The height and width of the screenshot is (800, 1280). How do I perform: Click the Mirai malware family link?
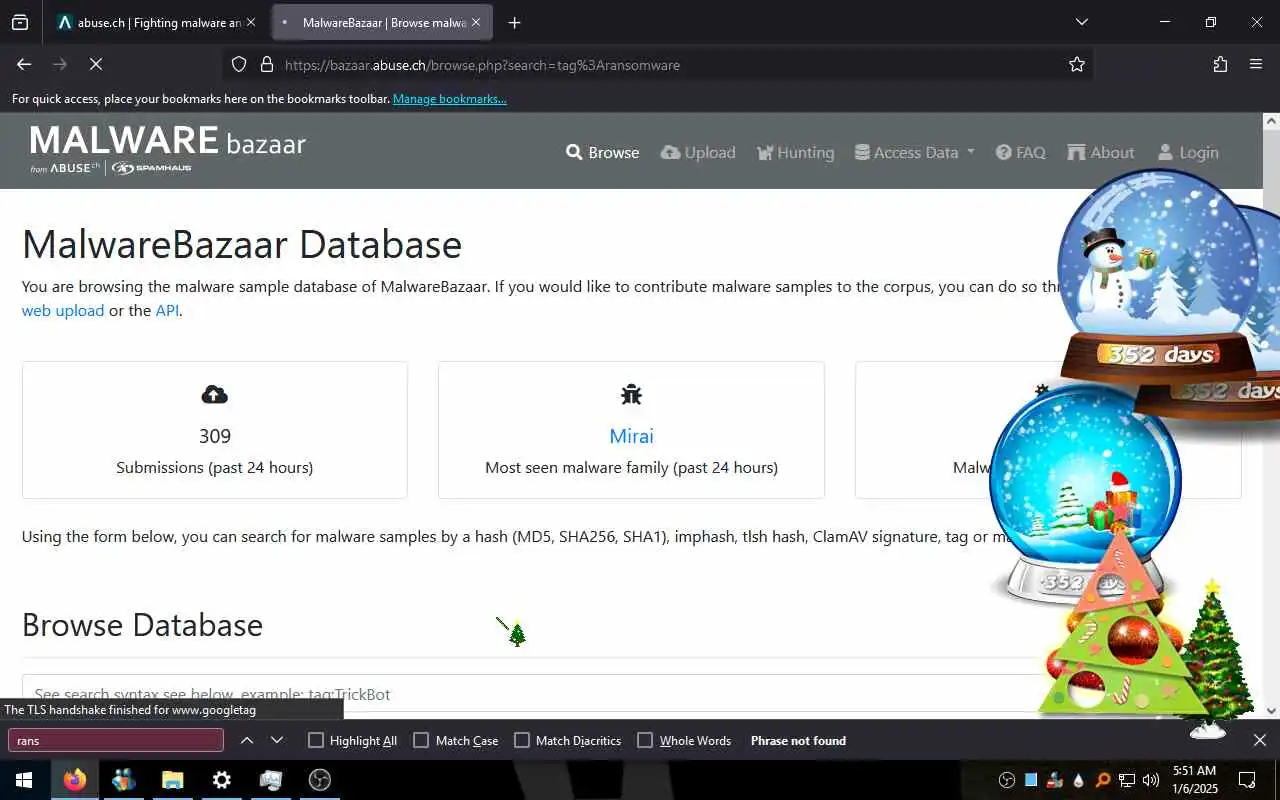[631, 436]
